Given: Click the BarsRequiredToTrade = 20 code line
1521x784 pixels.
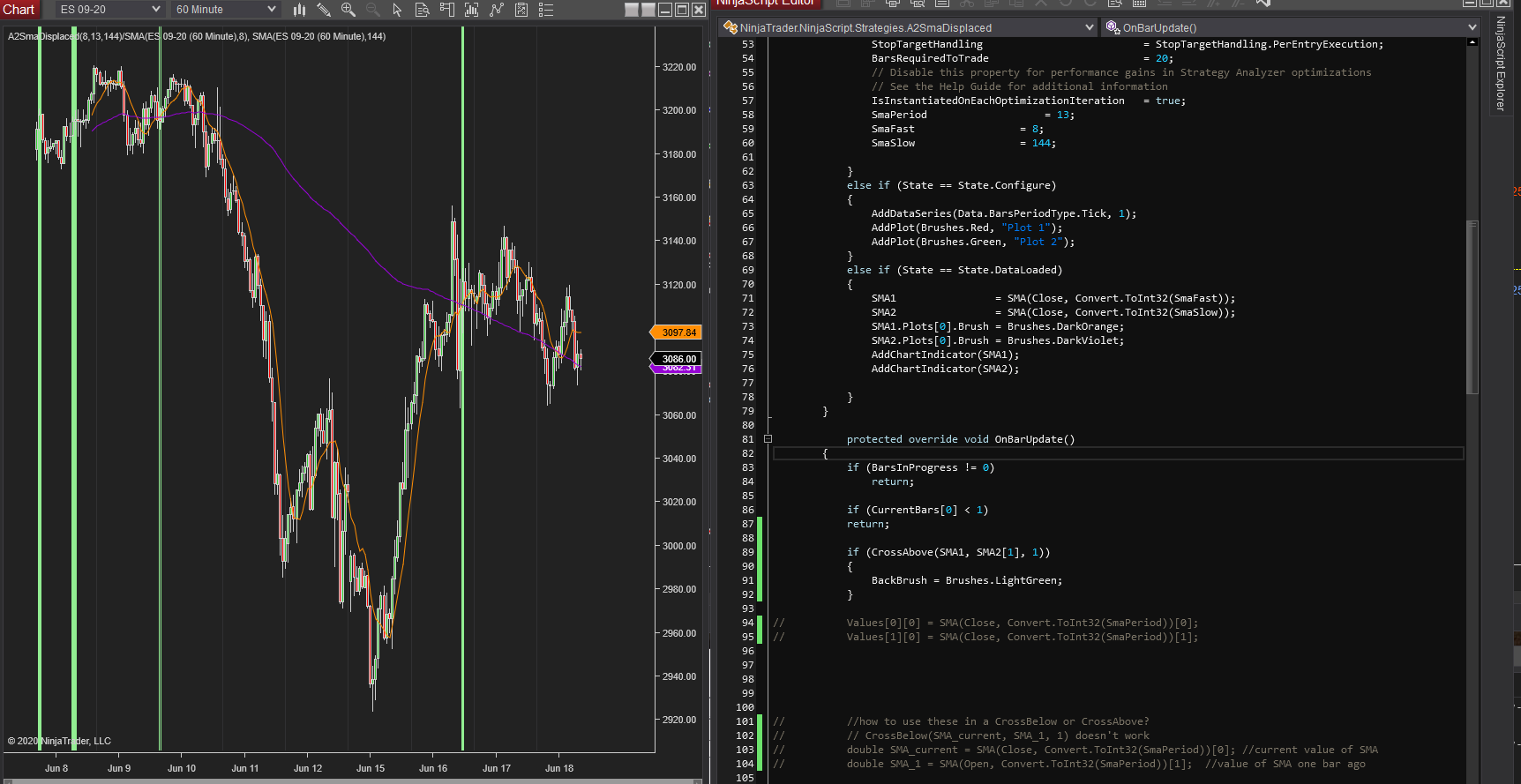Looking at the screenshot, I should 1023,58.
